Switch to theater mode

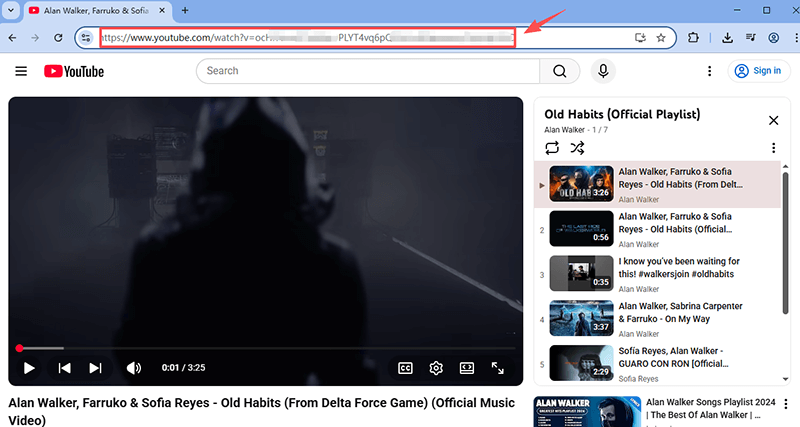click(x=467, y=368)
